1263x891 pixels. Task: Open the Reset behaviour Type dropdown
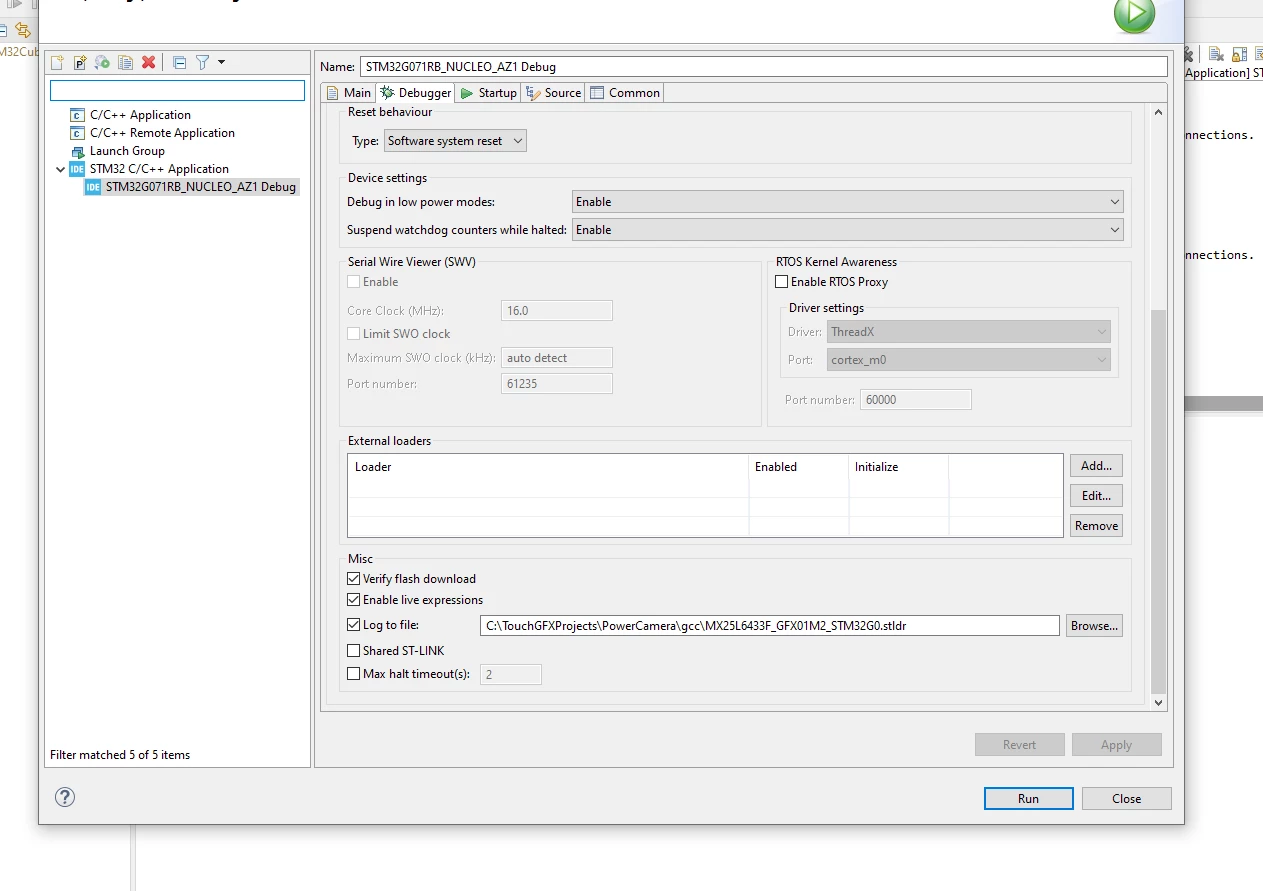455,141
